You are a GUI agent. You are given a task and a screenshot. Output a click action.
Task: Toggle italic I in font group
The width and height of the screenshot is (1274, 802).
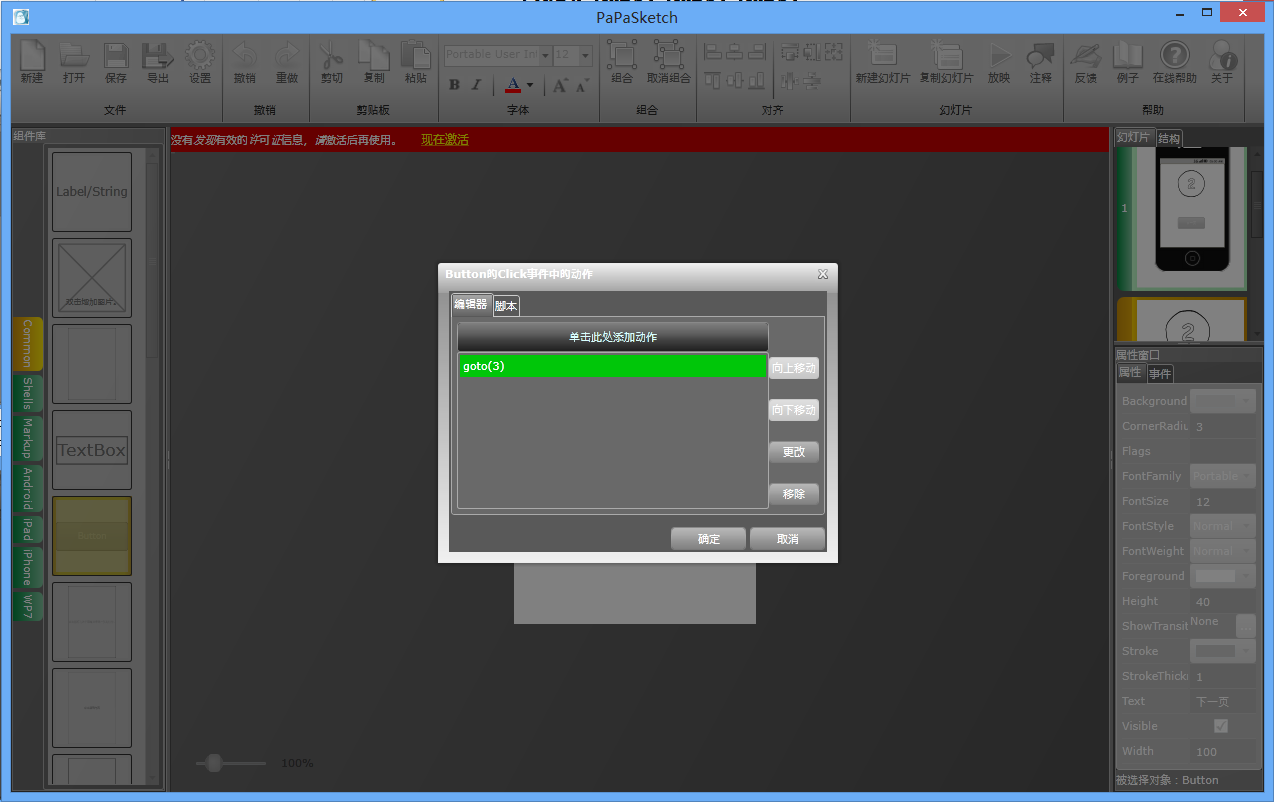pyautogui.click(x=476, y=85)
